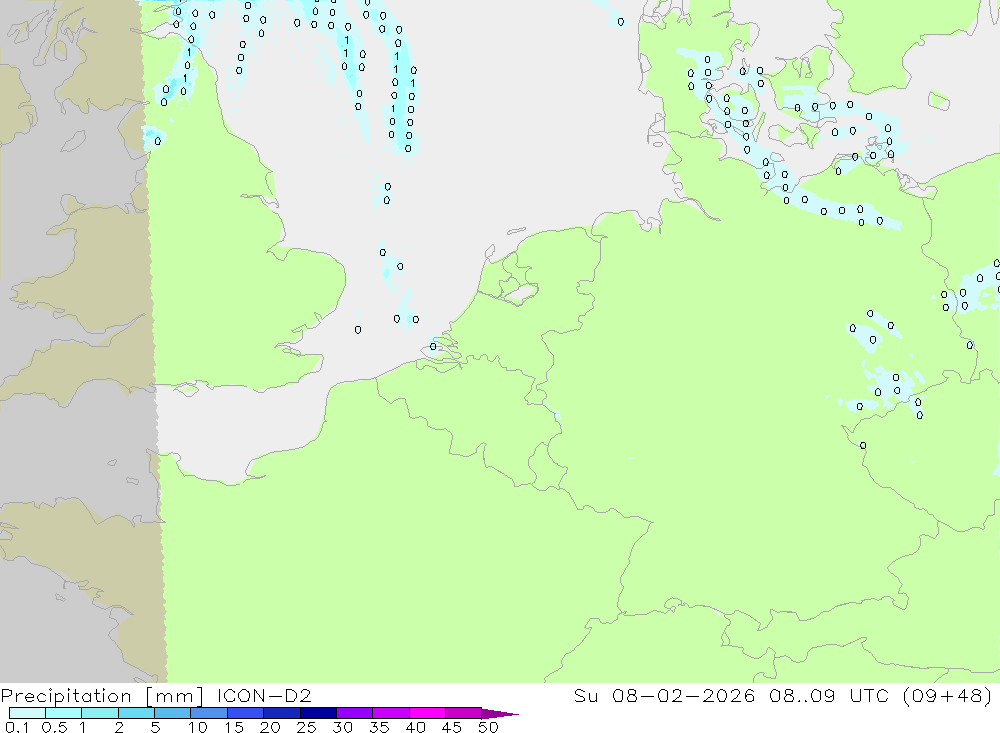Click the 35–40 mm violet legend swatch
The width and height of the screenshot is (1000, 733).
point(391,713)
